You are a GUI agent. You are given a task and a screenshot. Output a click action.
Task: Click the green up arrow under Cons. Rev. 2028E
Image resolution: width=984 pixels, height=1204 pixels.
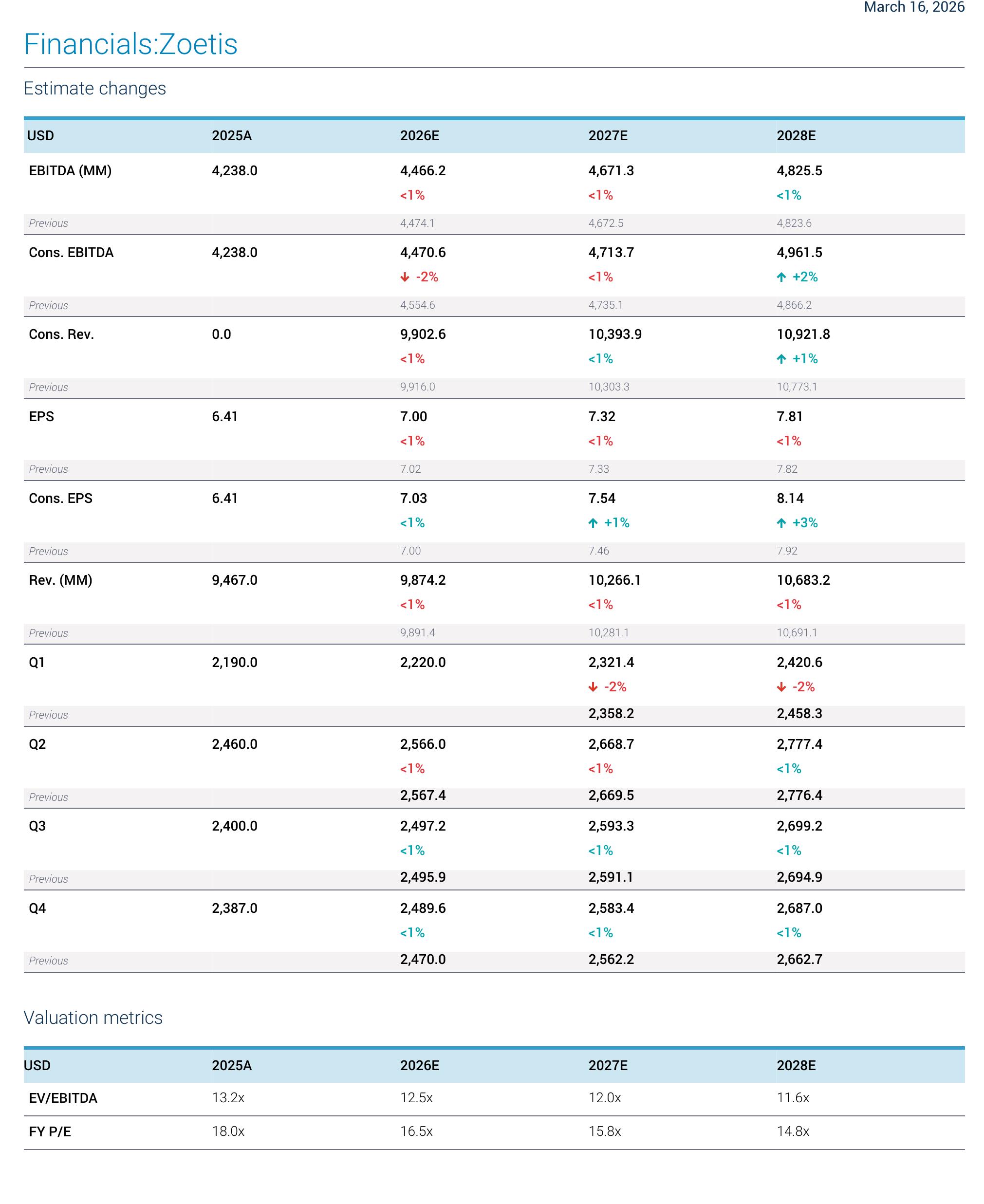[781, 359]
